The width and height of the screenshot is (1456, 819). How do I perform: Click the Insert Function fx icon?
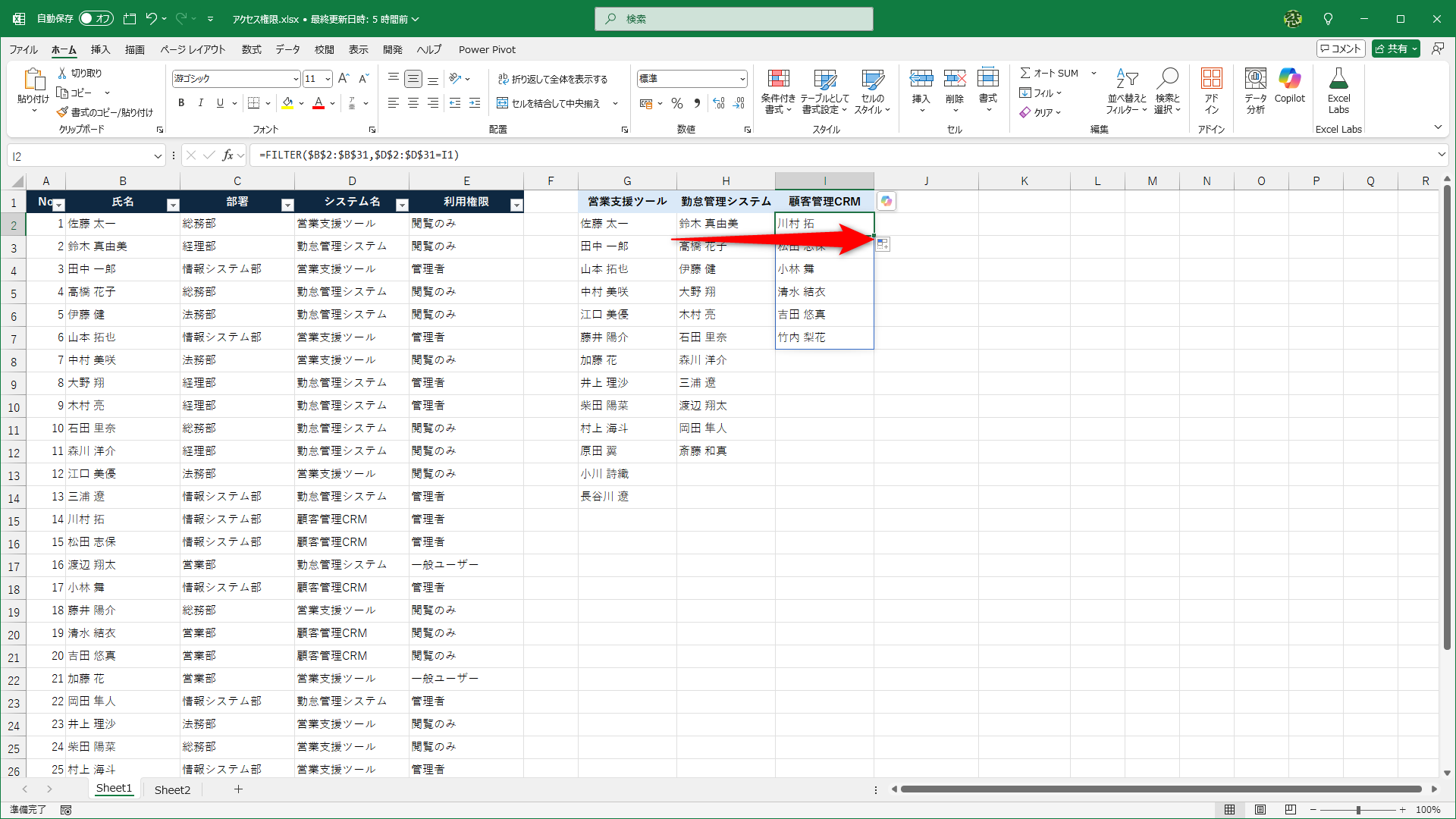(227, 155)
